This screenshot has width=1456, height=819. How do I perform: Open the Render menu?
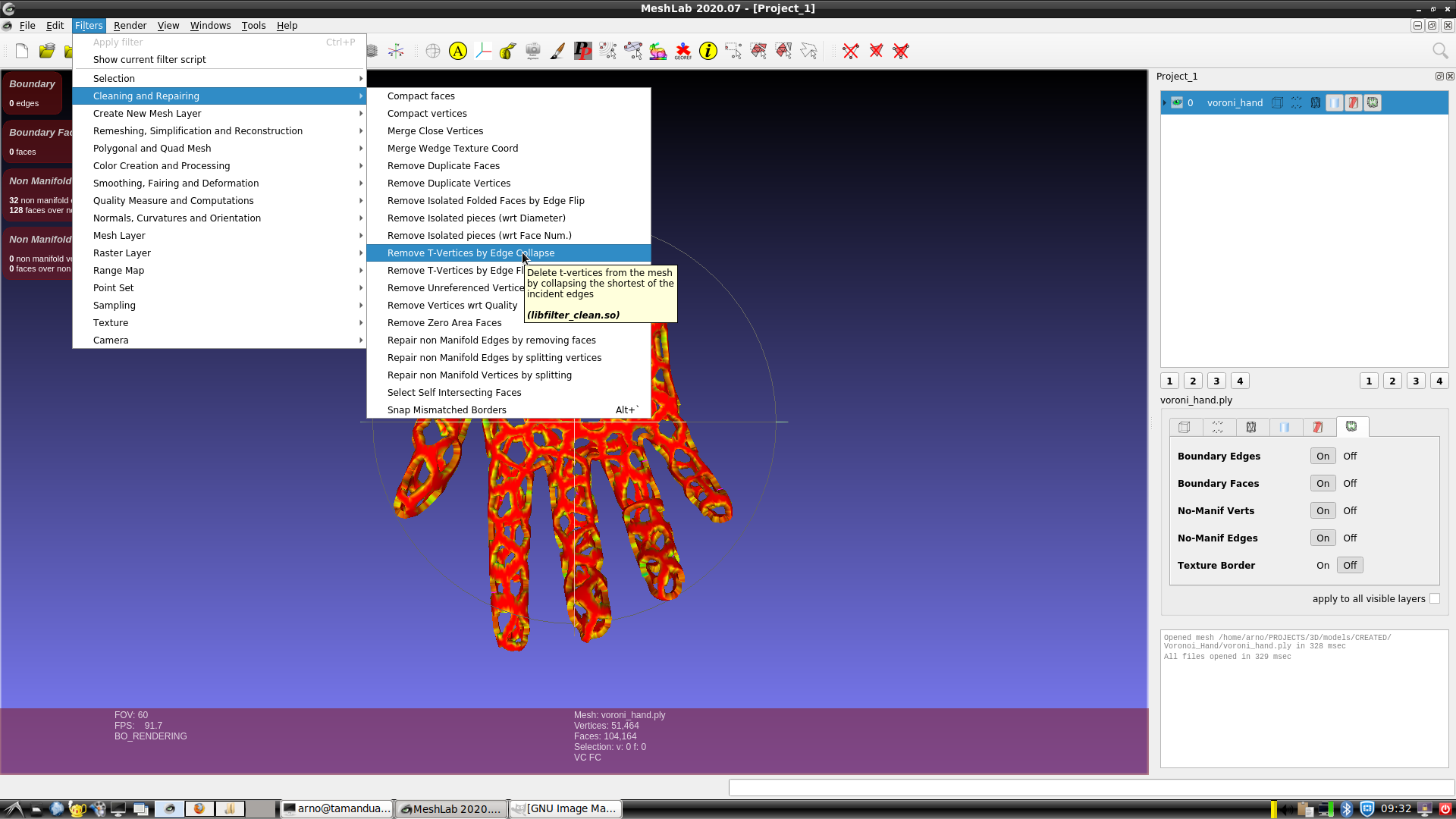point(130,25)
